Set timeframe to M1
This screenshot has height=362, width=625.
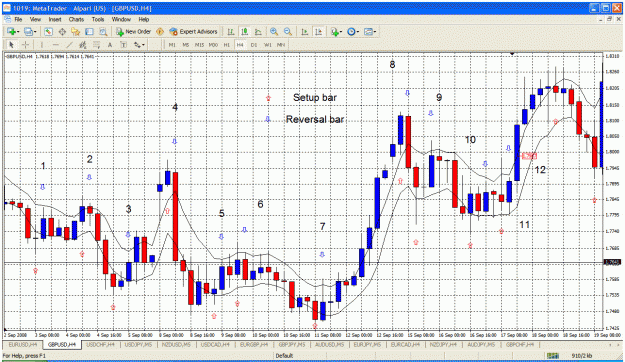coord(172,45)
